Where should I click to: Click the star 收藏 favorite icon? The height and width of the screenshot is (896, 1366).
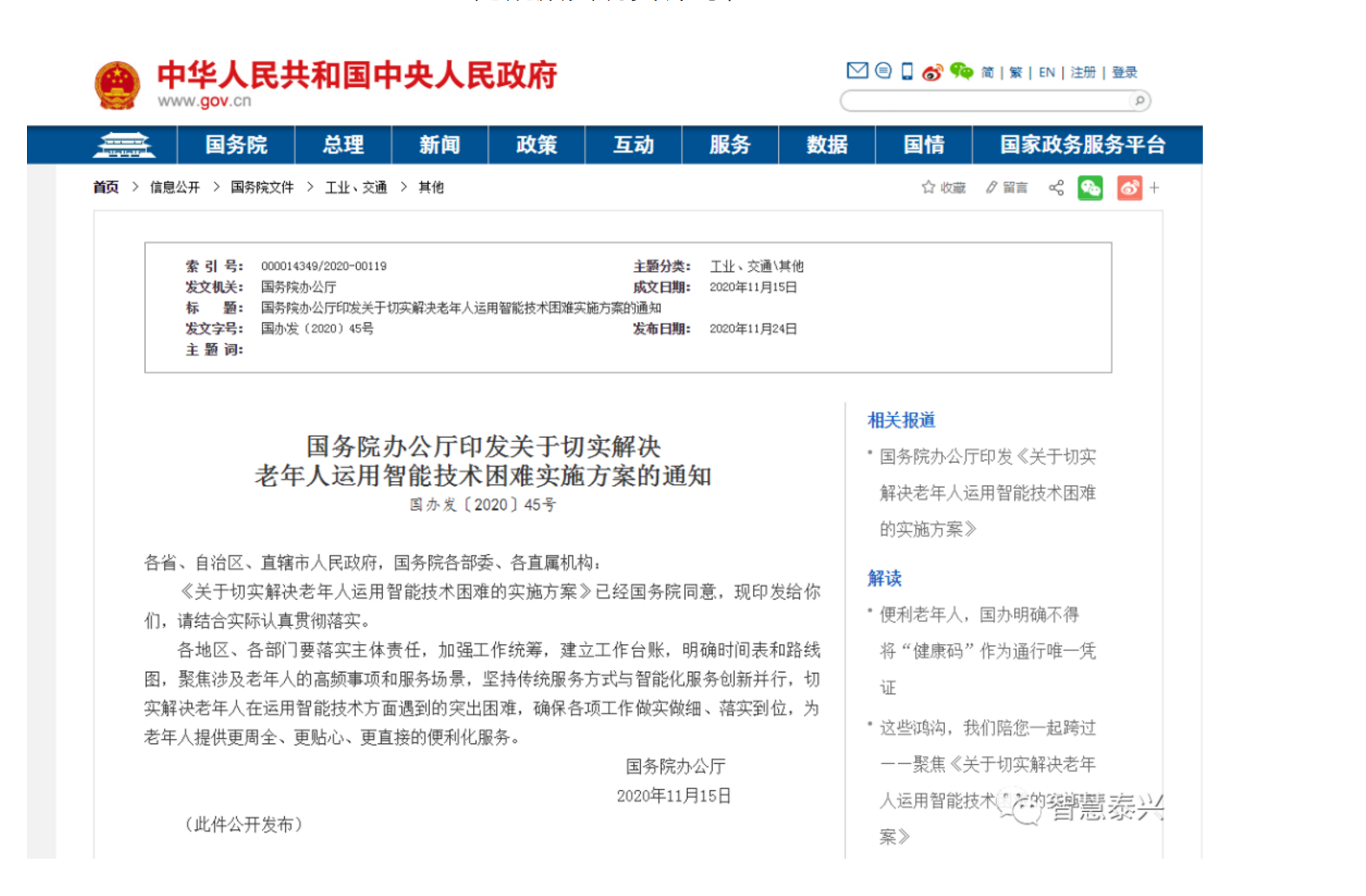click(x=928, y=188)
